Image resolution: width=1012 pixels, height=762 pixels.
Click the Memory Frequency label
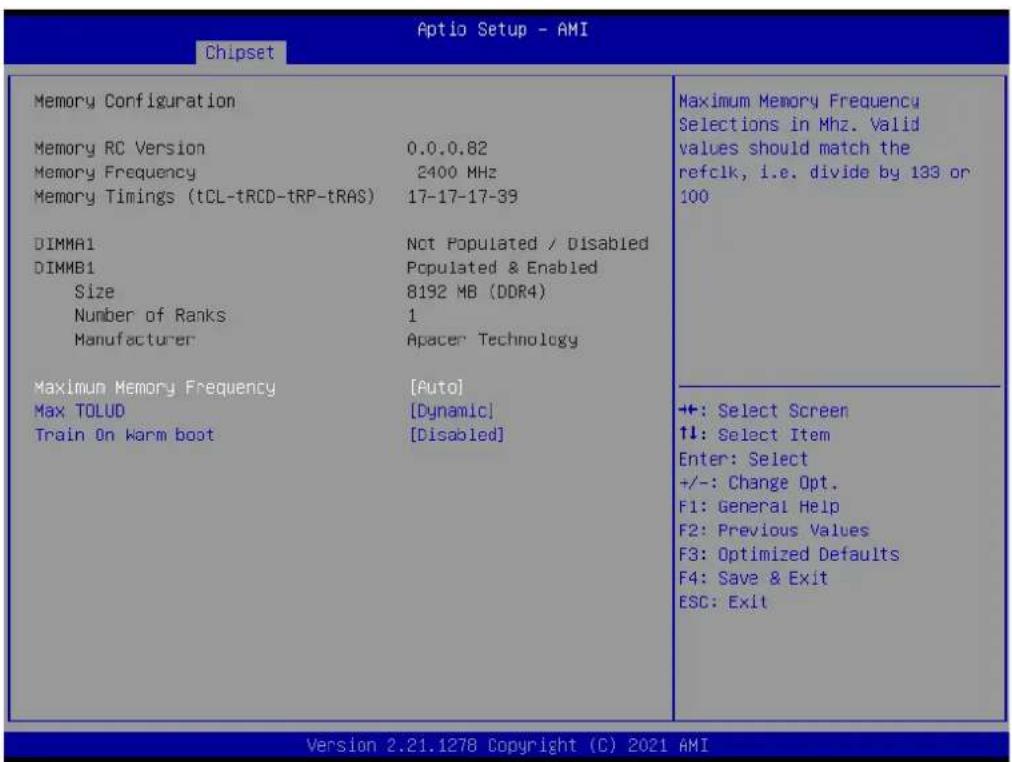tap(115, 172)
